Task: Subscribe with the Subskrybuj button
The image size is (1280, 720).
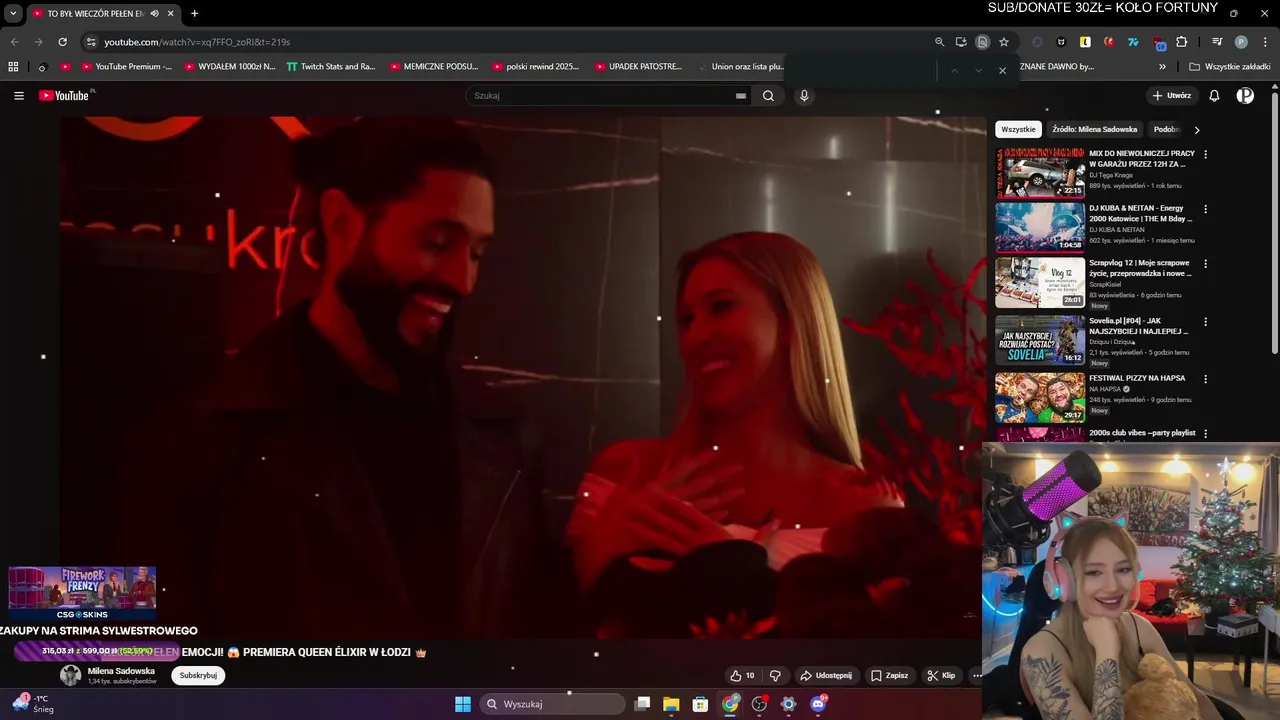Action: (198, 676)
